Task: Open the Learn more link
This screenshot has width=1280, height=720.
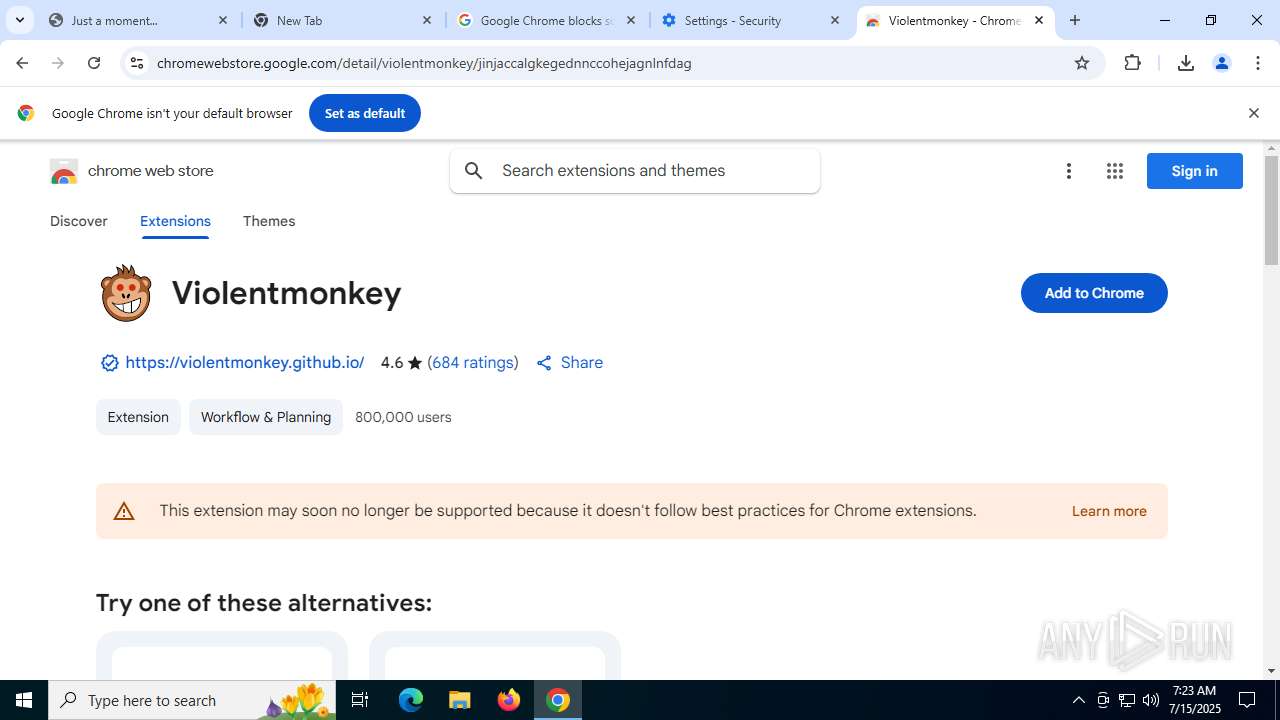Action: [1109, 511]
